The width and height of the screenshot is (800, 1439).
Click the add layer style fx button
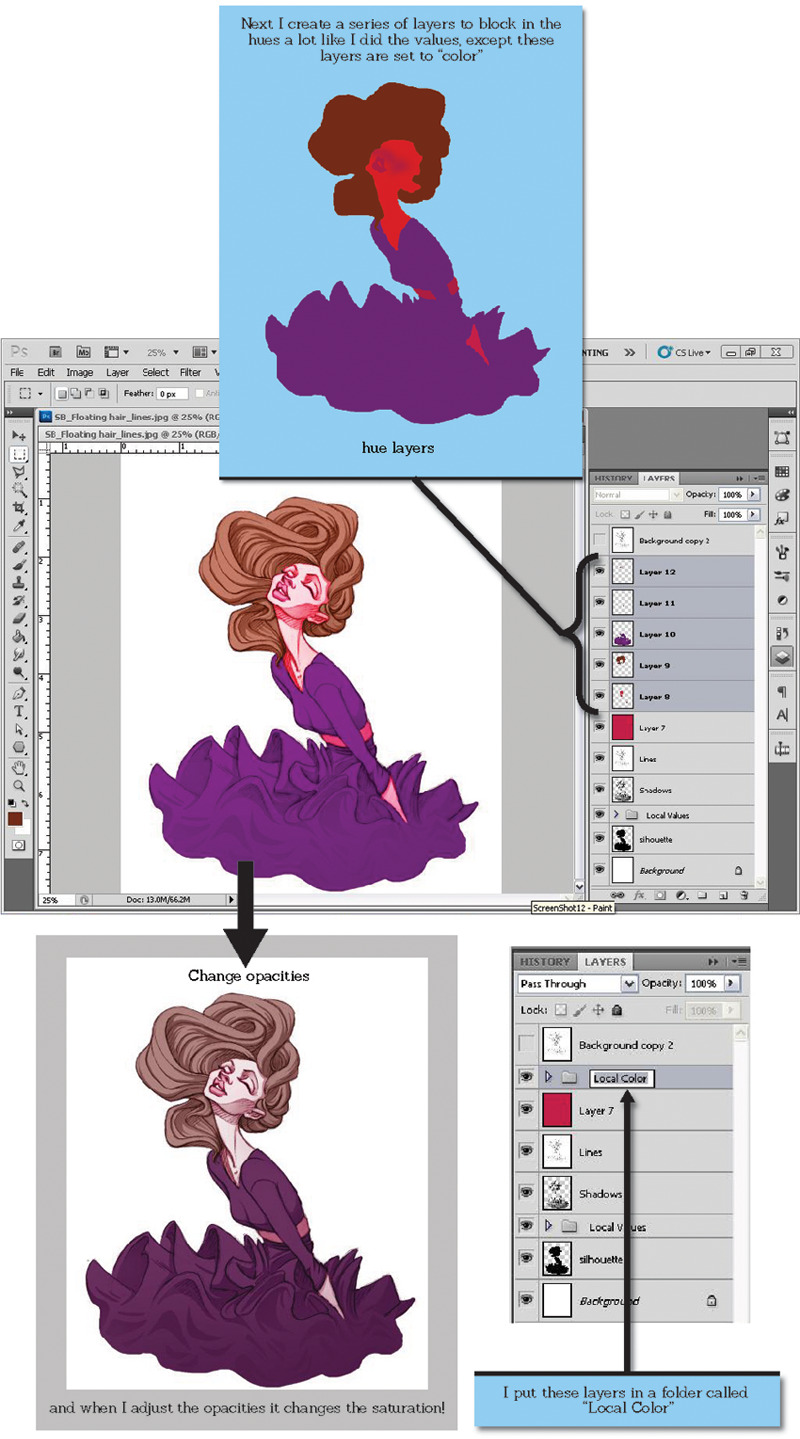638,895
